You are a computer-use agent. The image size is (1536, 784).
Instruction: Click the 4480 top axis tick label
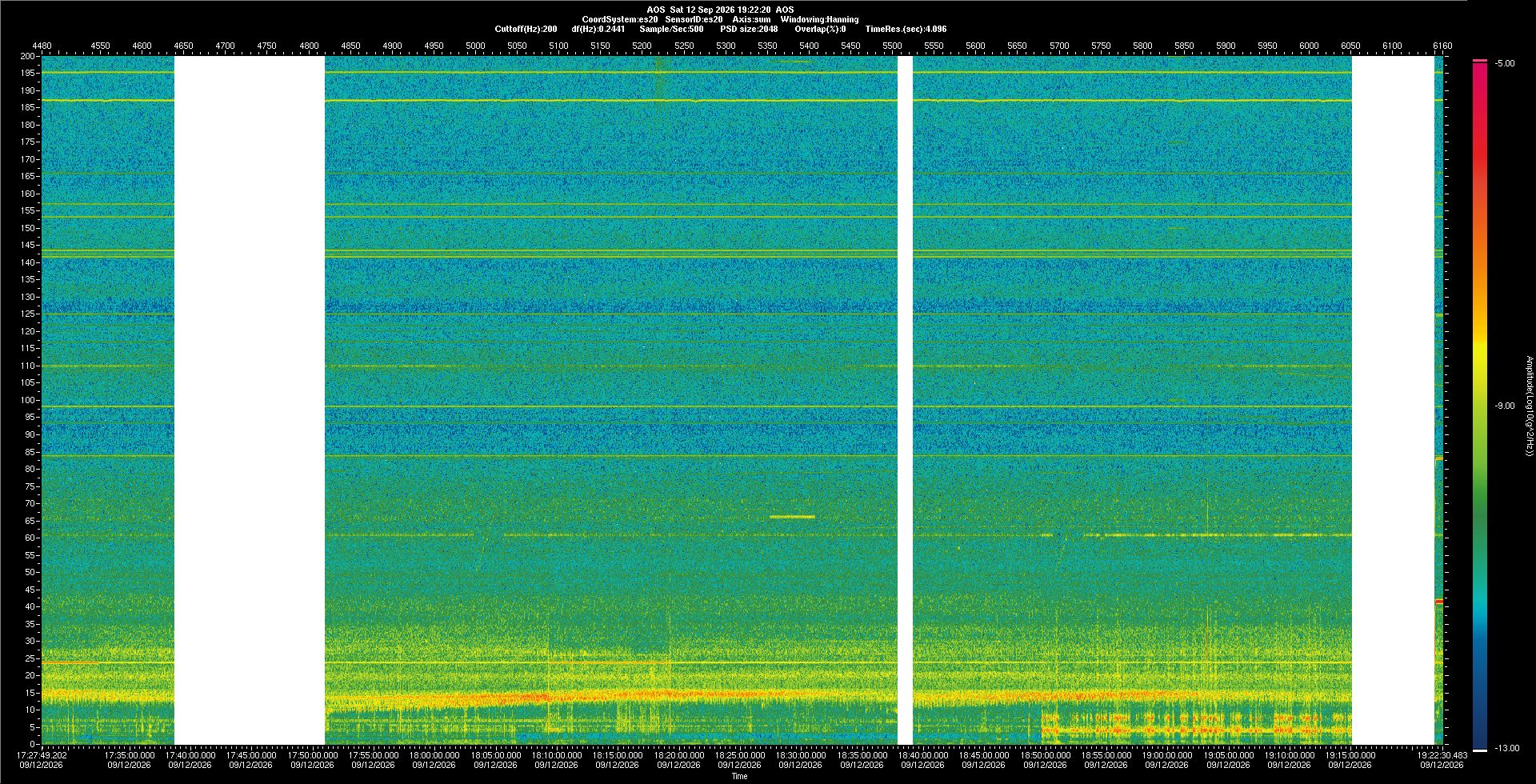pos(42,46)
